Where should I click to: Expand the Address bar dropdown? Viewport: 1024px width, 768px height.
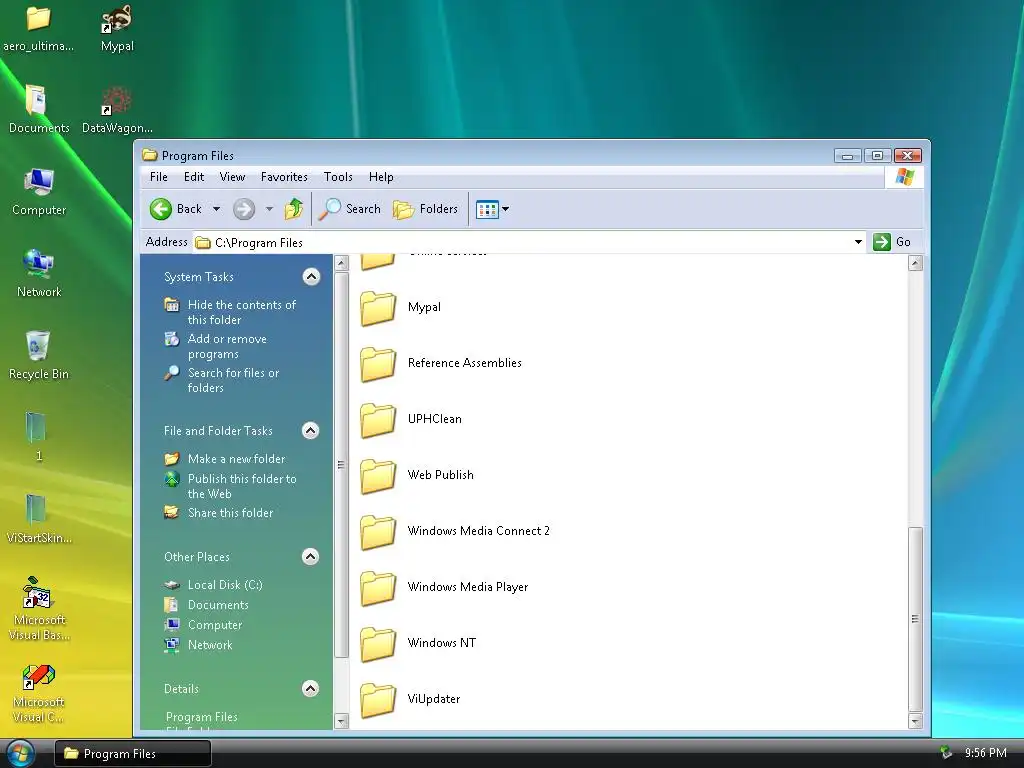858,242
